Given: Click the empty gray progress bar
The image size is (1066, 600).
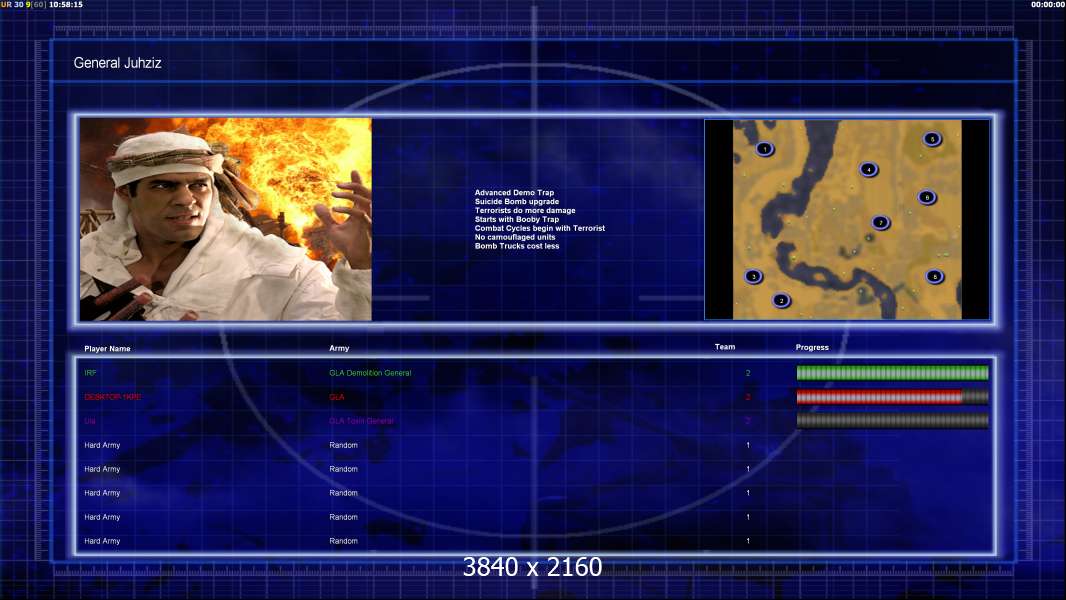Looking at the screenshot, I should [893, 421].
